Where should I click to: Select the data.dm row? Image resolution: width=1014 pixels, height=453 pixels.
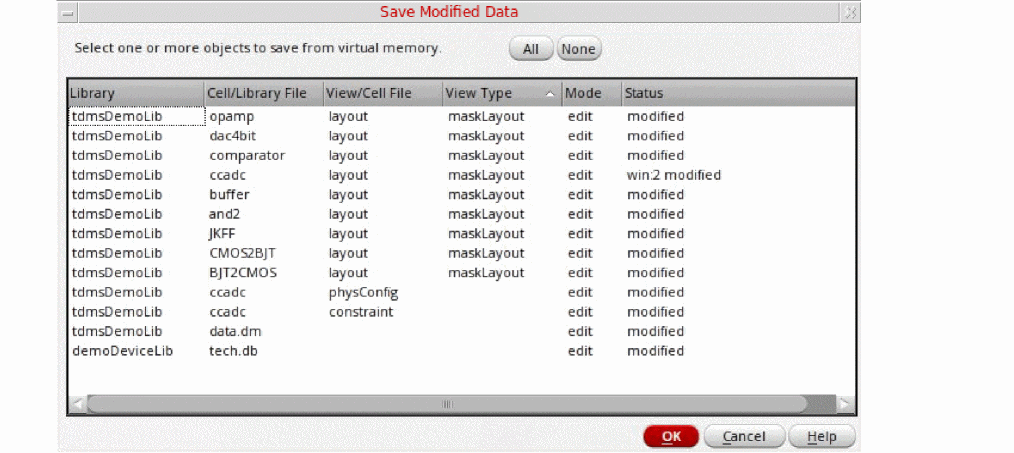[462, 331]
